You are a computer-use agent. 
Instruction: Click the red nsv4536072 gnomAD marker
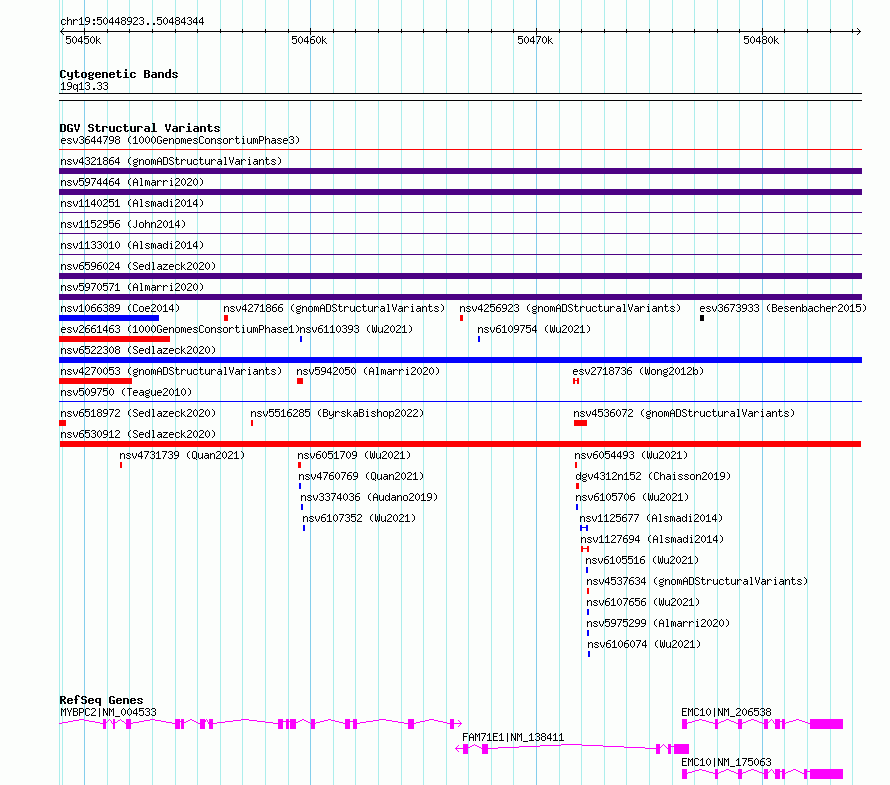(x=580, y=423)
